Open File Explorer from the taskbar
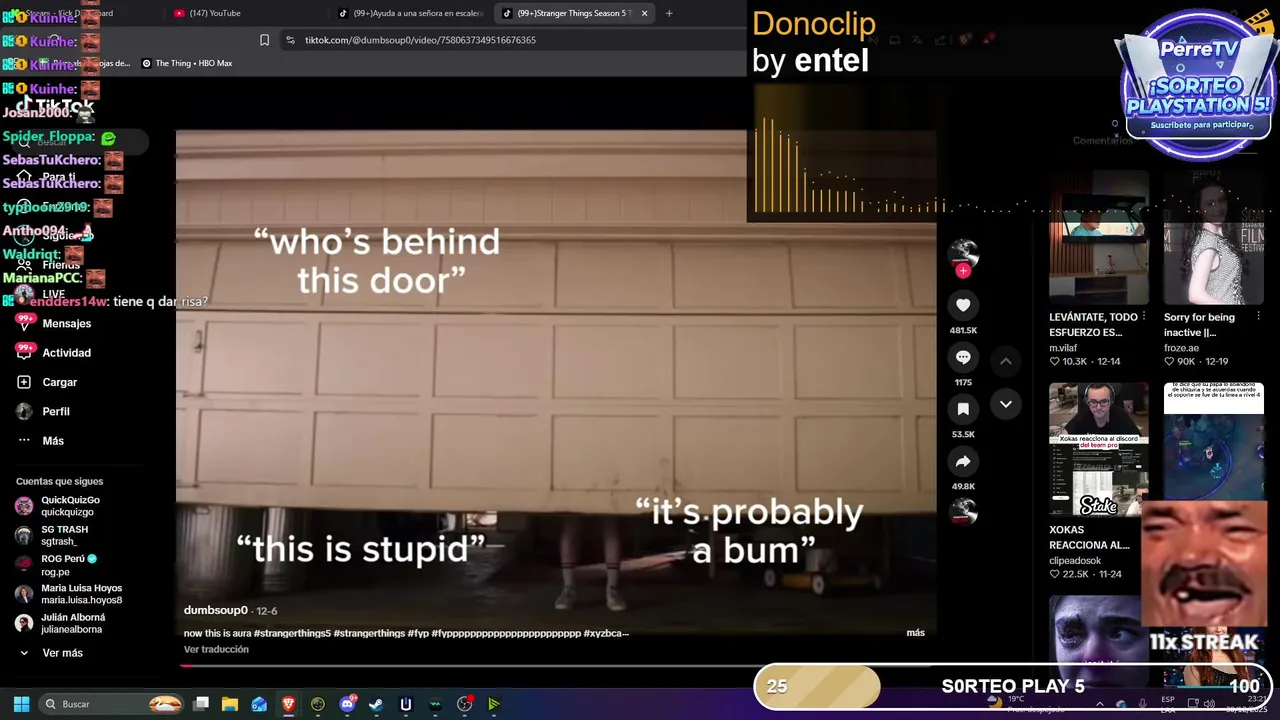 230,704
